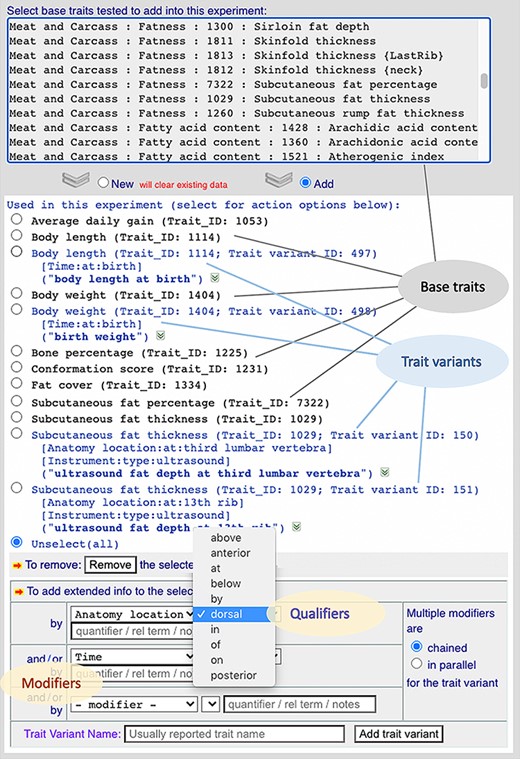Click the base traits list scrollbar thumb
The height and width of the screenshot is (759, 520).
click(484, 80)
